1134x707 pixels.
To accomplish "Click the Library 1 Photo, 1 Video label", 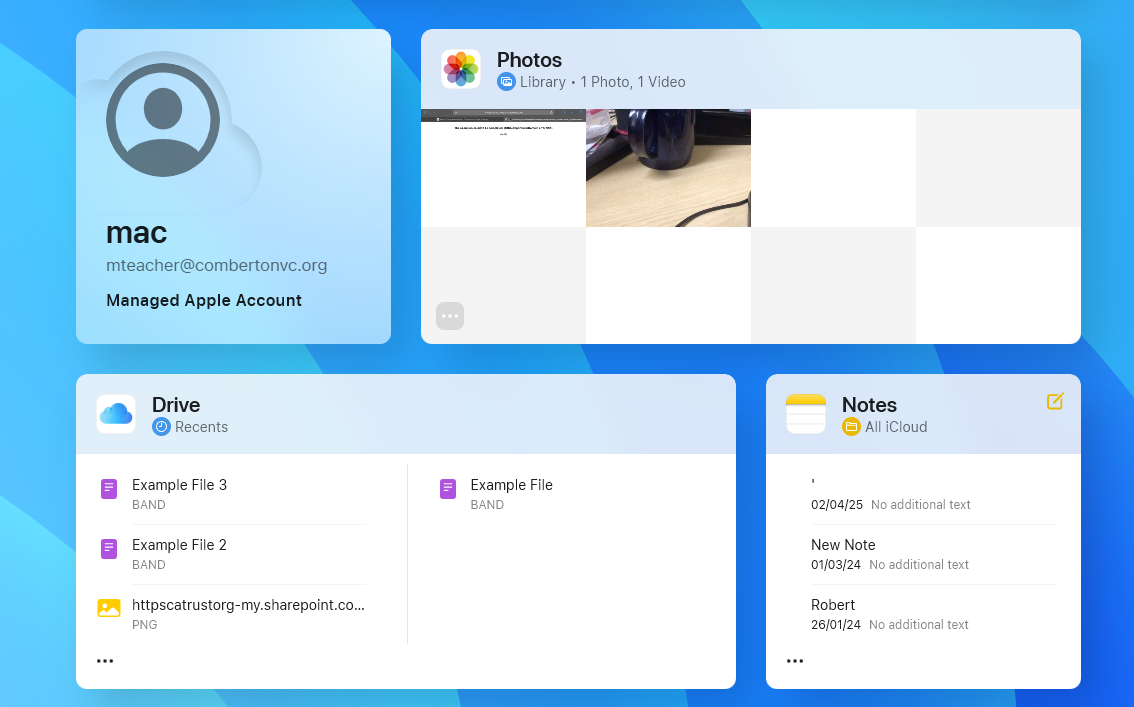I will click(x=602, y=82).
